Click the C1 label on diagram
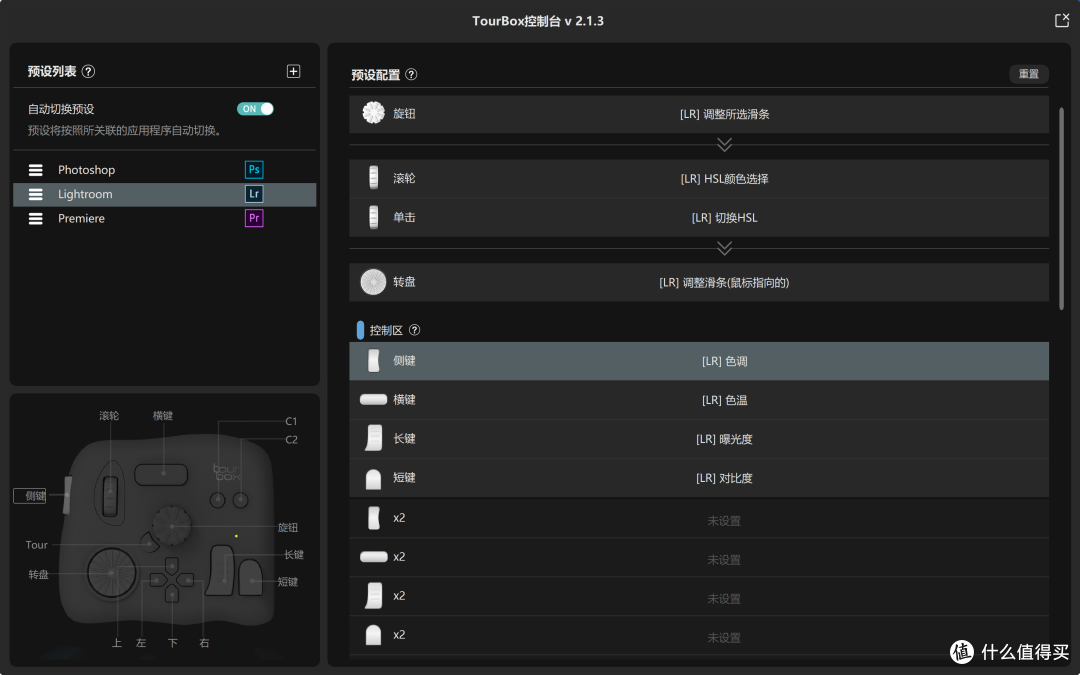The width and height of the screenshot is (1080, 675). [x=291, y=421]
